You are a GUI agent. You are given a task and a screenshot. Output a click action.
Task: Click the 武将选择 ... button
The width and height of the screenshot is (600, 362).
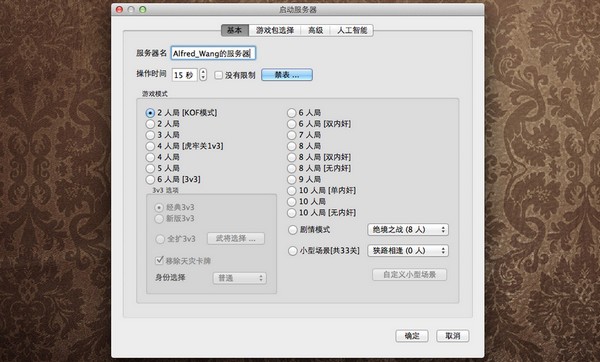coord(236,238)
